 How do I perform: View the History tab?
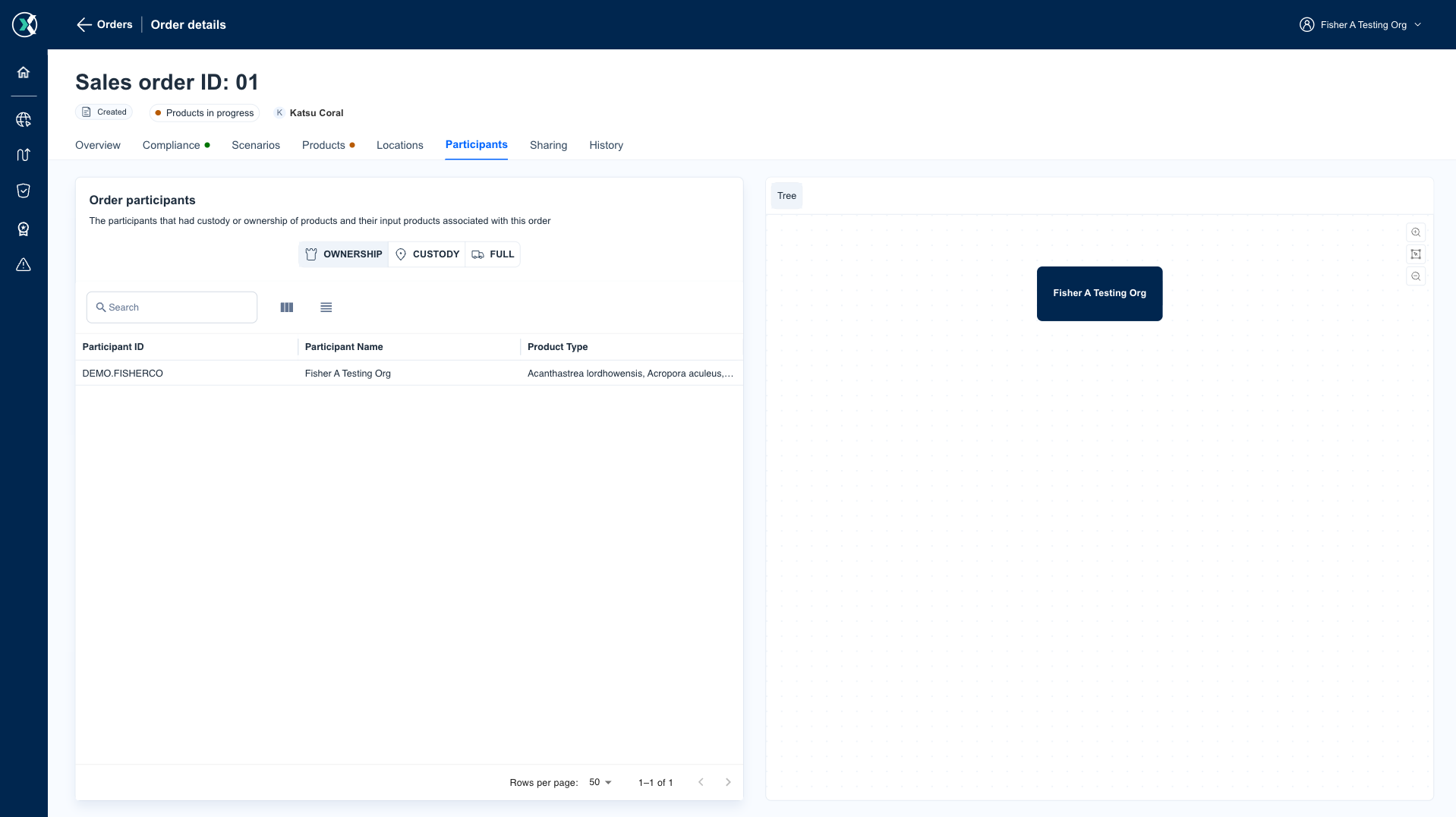(x=607, y=145)
